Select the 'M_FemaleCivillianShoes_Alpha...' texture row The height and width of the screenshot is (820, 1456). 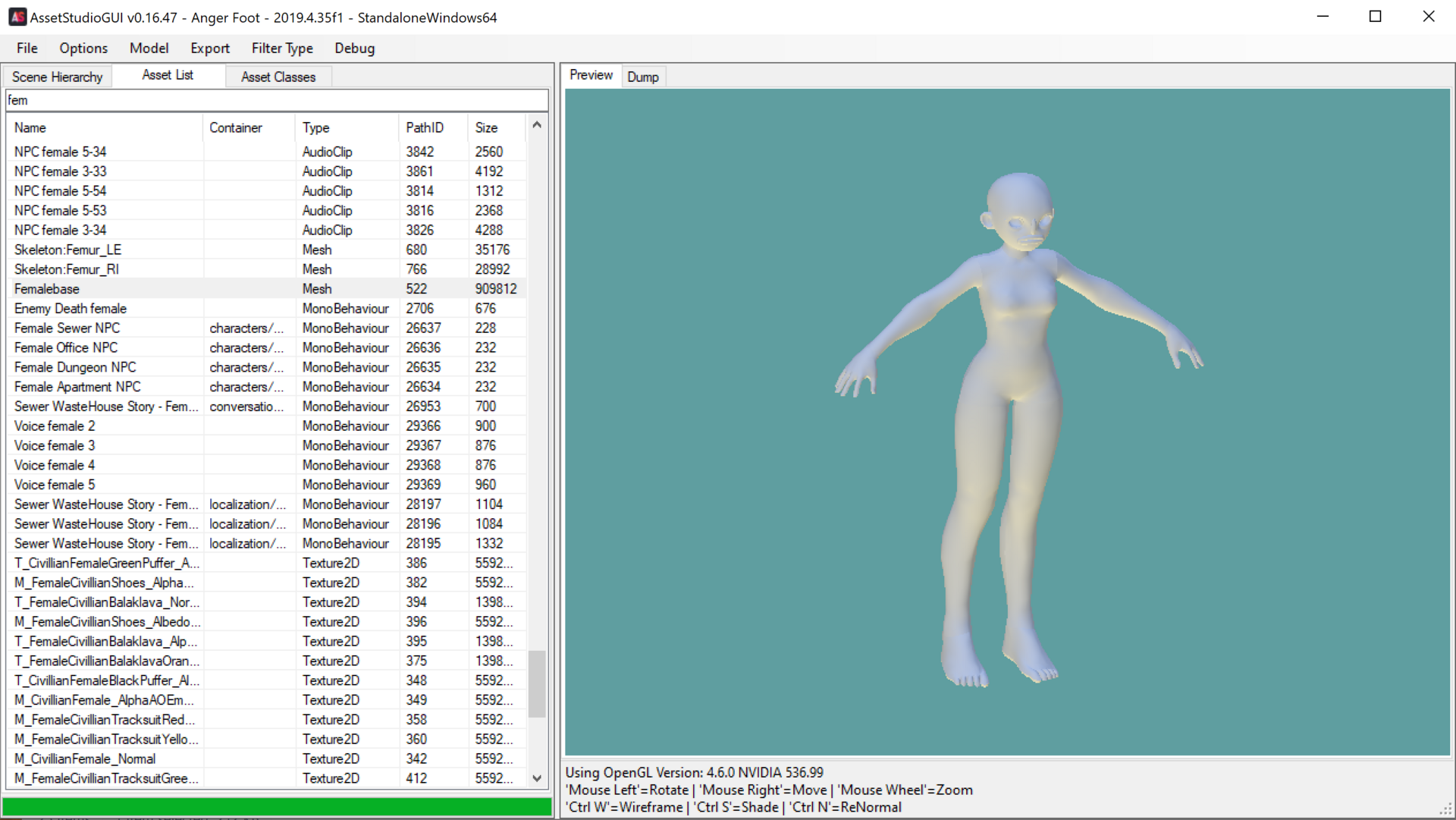pos(266,583)
